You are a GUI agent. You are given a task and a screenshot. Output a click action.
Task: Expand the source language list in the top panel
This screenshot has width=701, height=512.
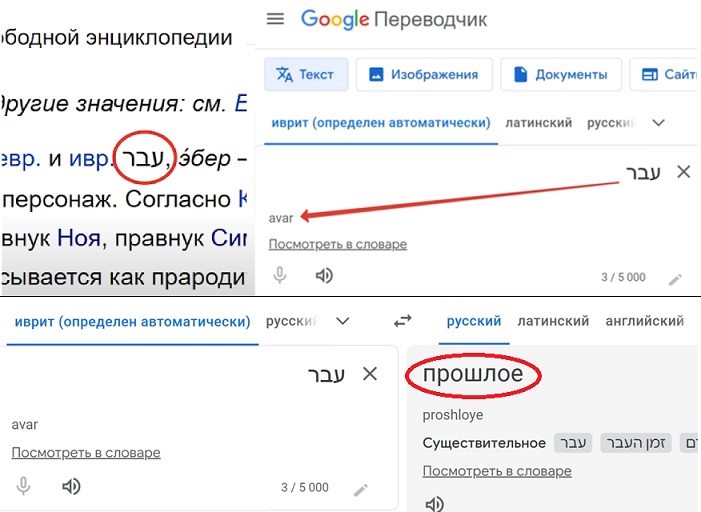tap(658, 123)
